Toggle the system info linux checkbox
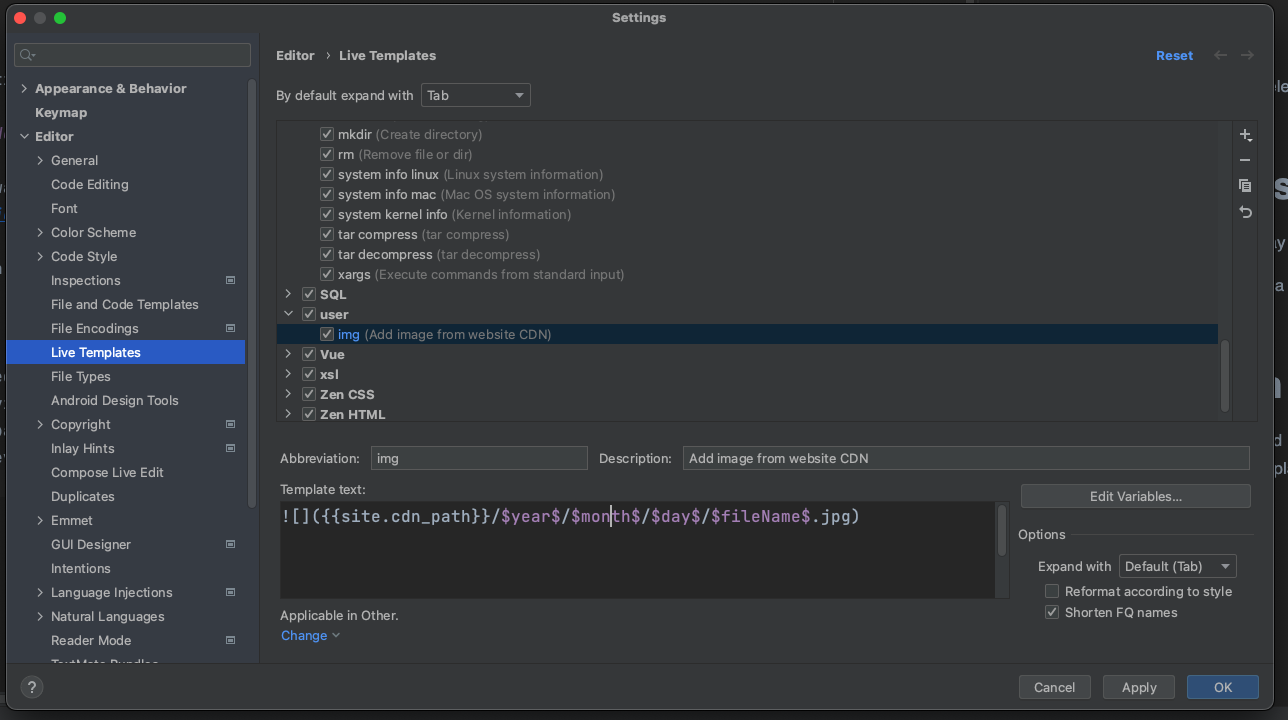 (327, 174)
